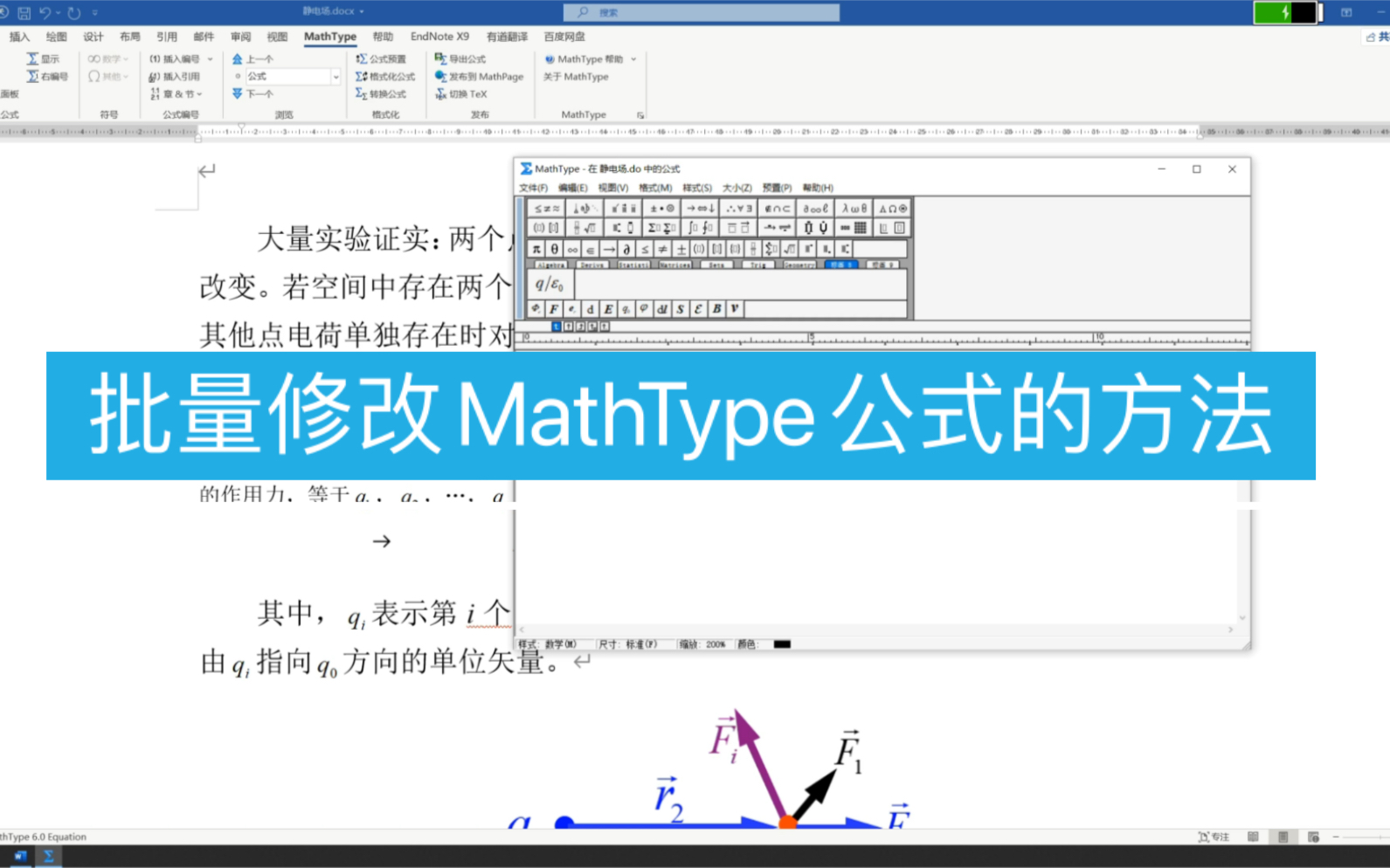1390x868 pixels.
Task: Open 预置(P) menu in MathType window
Action: point(777,188)
